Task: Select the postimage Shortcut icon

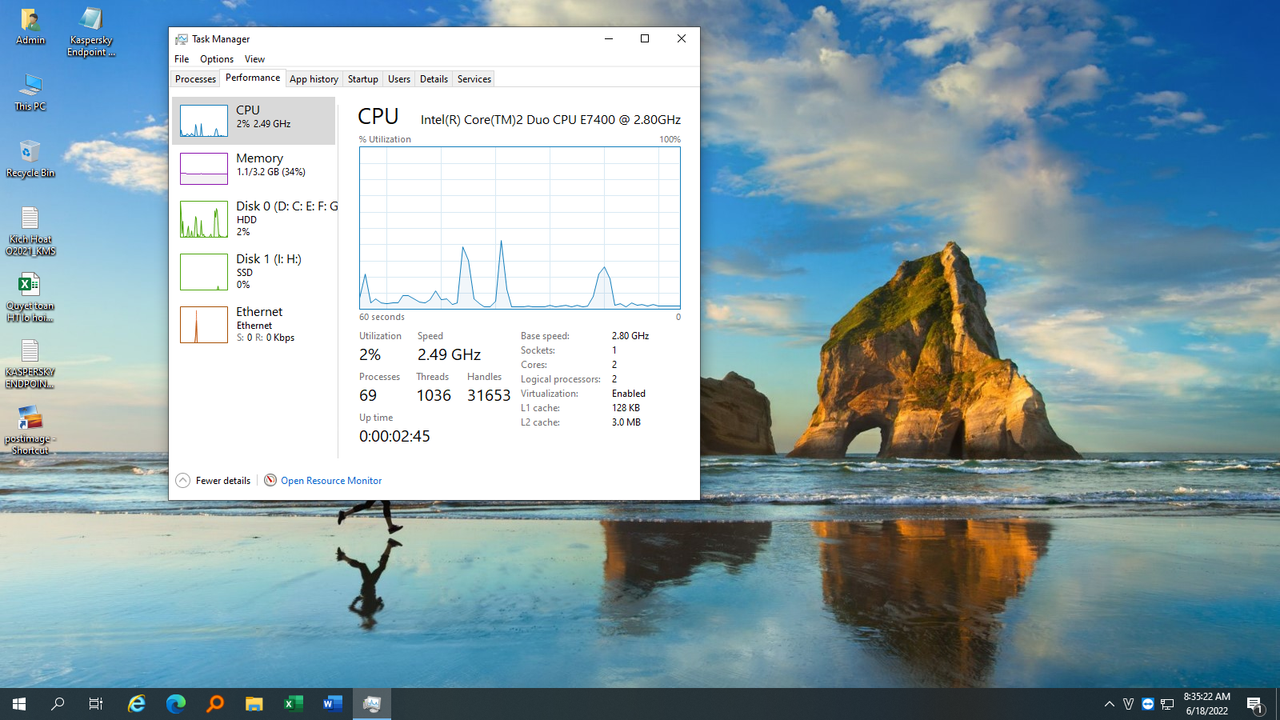Action: tap(30, 430)
